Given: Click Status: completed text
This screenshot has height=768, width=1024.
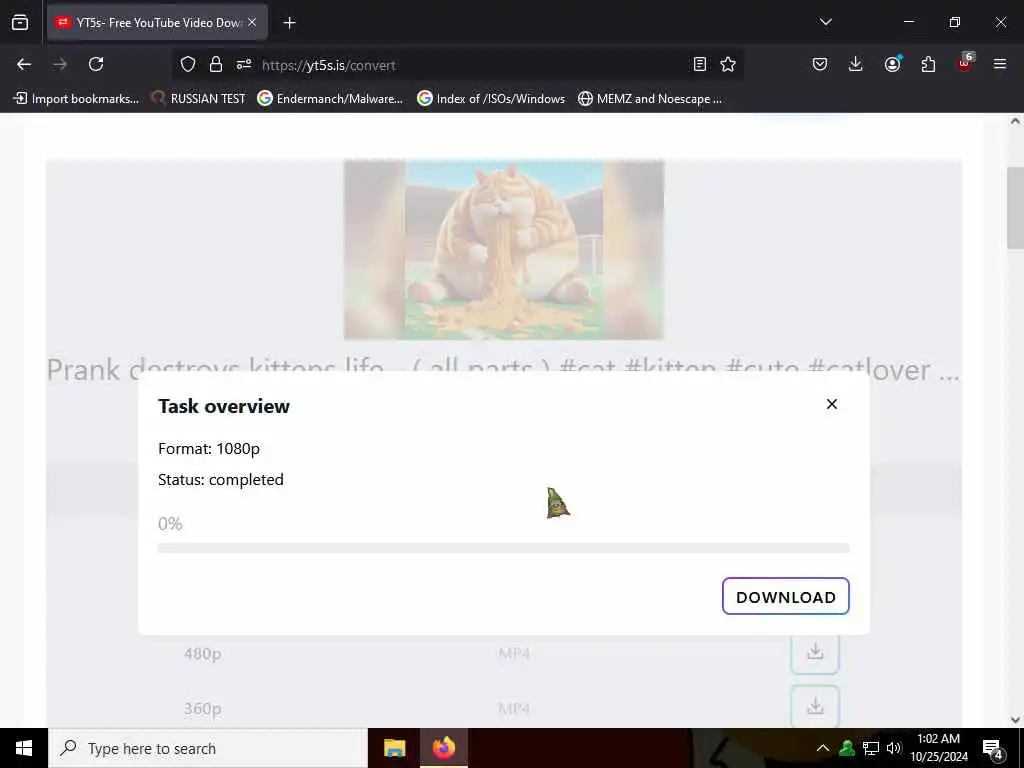Looking at the screenshot, I should coord(221,479).
